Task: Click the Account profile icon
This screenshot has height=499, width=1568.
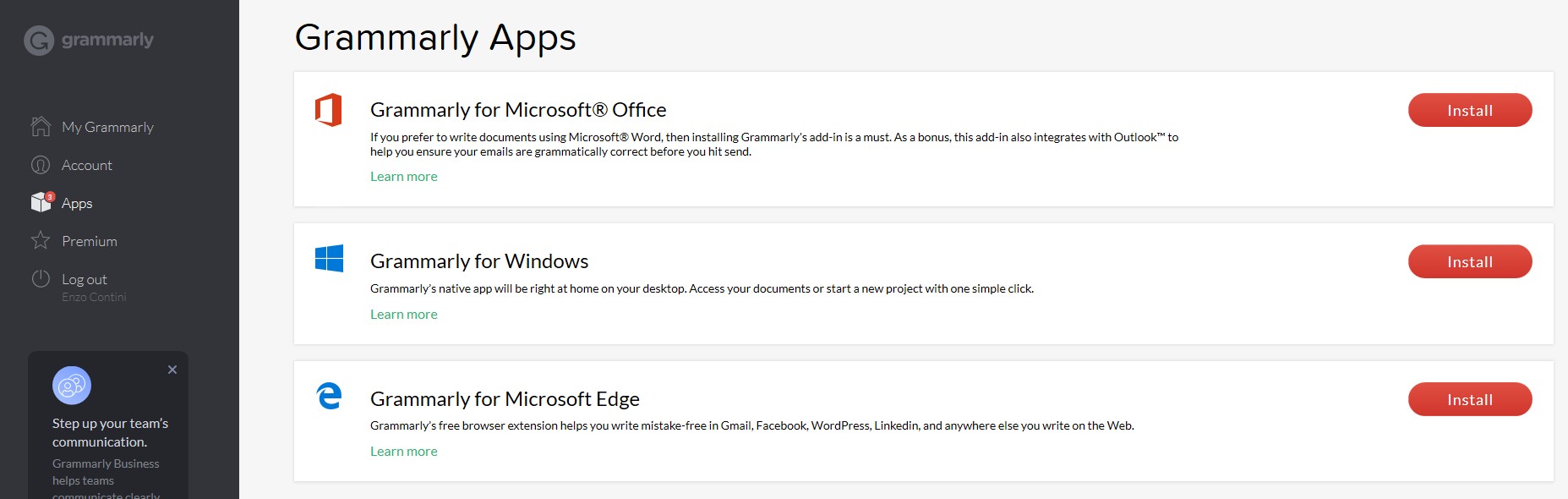Action: click(x=41, y=165)
